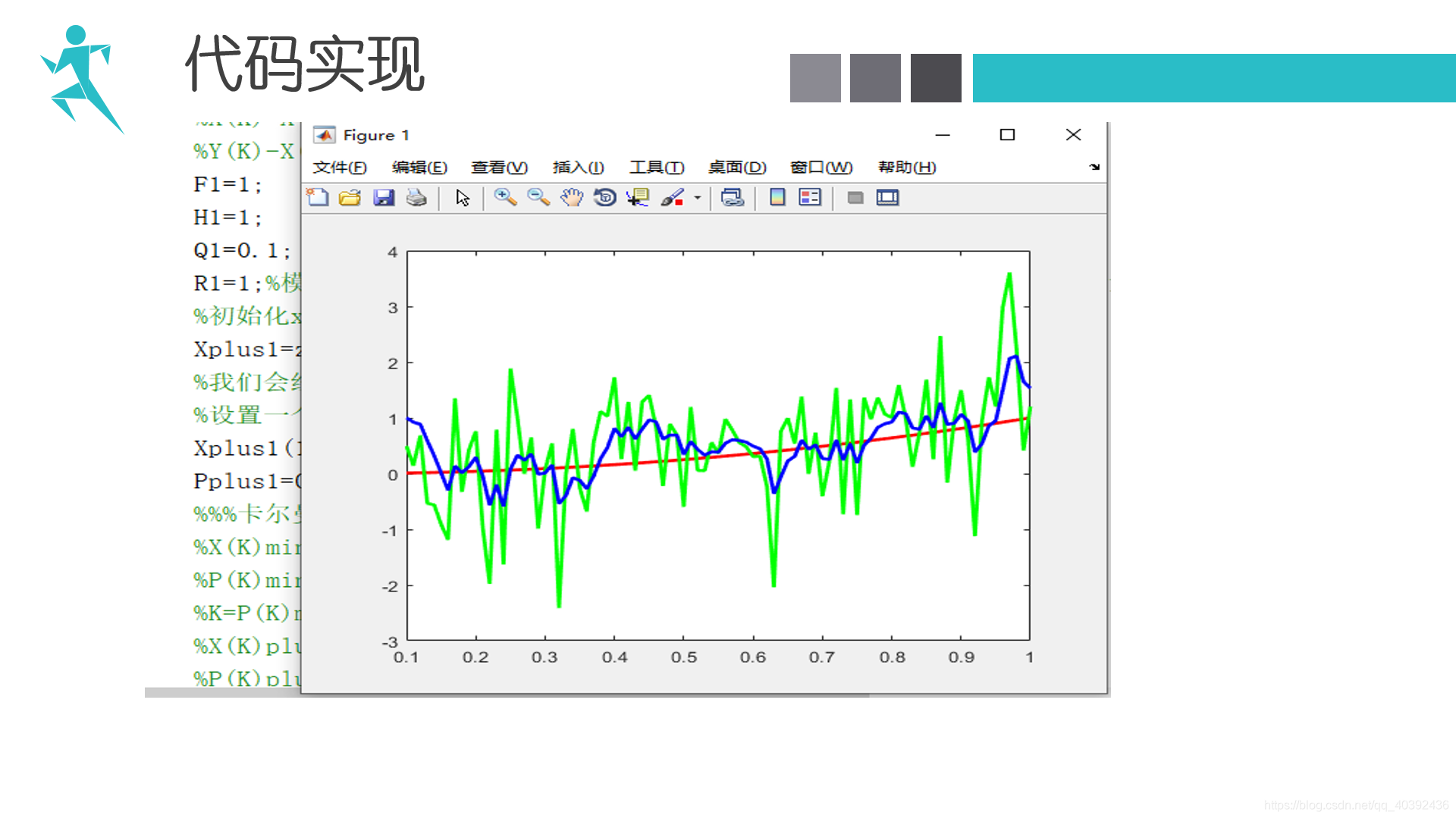1456x819 pixels.
Task: Activate the Zoom Out tool
Action: click(x=538, y=198)
